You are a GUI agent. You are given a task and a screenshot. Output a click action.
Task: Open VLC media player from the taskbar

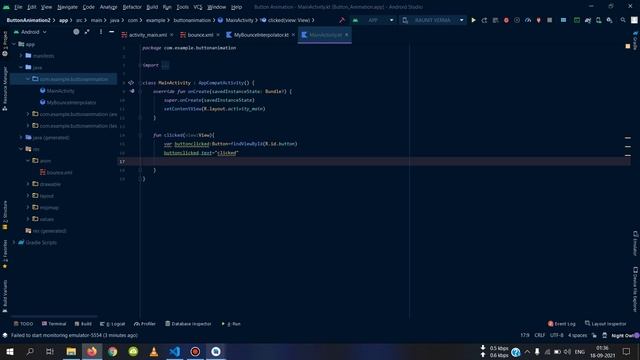(x=154, y=351)
